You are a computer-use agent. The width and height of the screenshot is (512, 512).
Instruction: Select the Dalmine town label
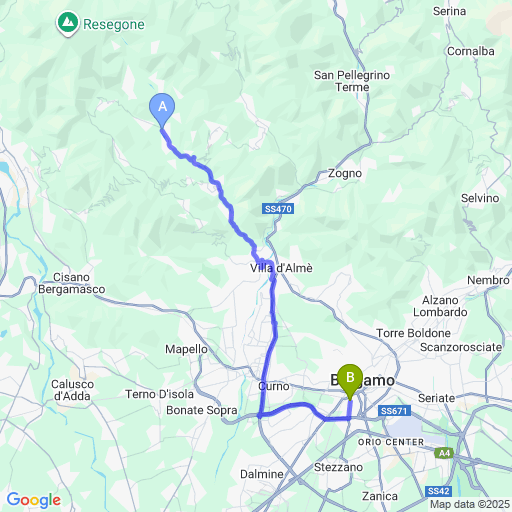coord(262,474)
